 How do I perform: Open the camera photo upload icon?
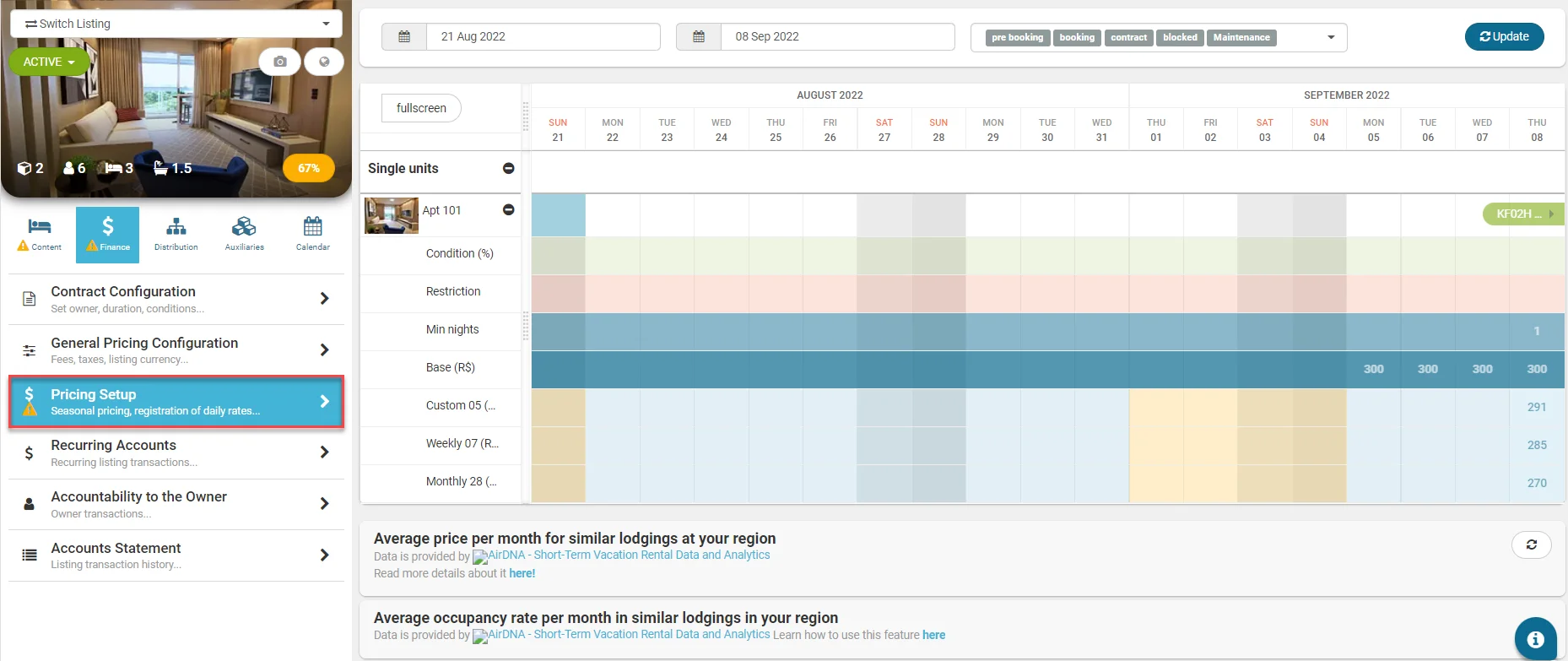click(x=279, y=62)
